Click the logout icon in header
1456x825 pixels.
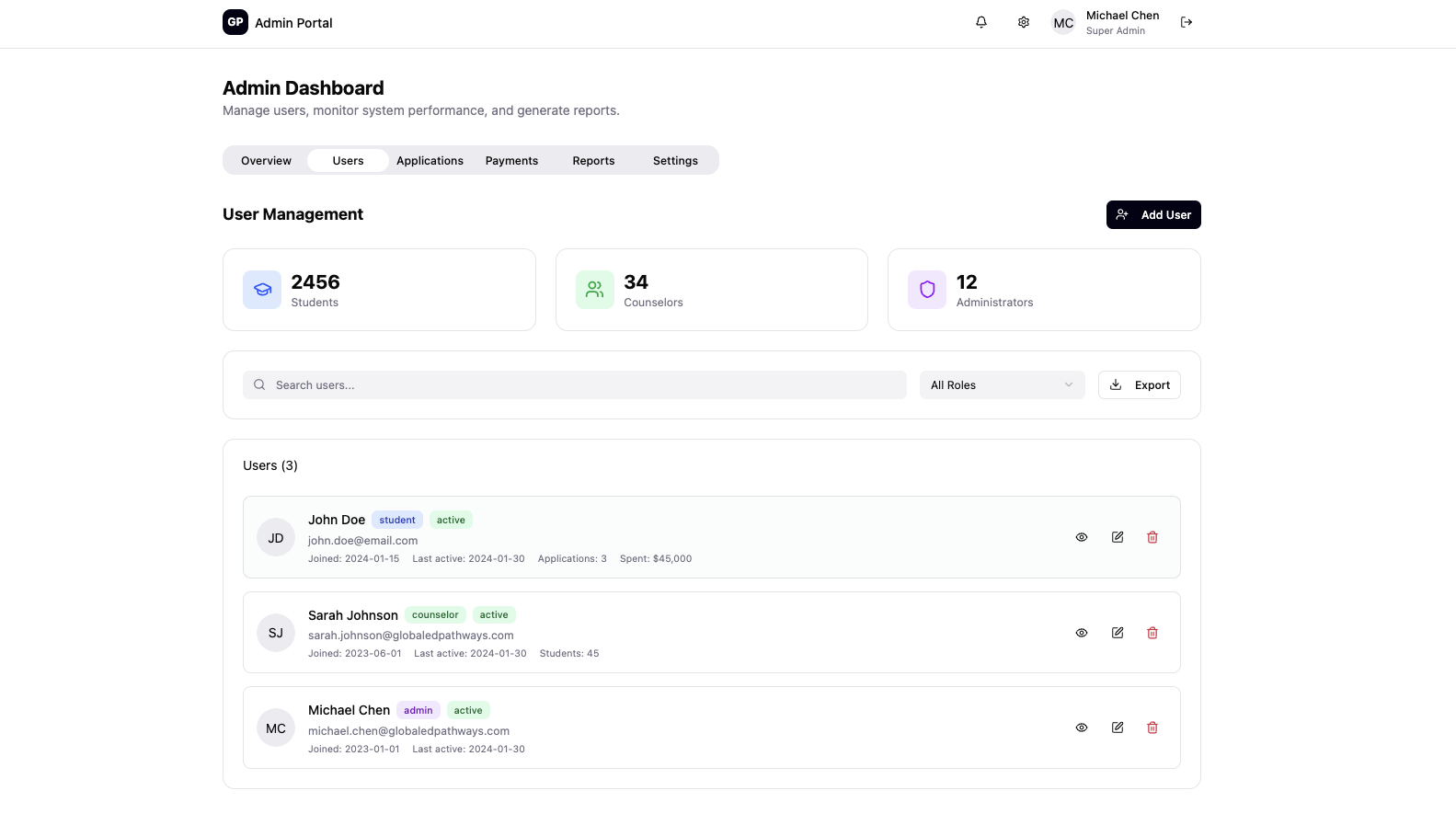click(x=1187, y=22)
